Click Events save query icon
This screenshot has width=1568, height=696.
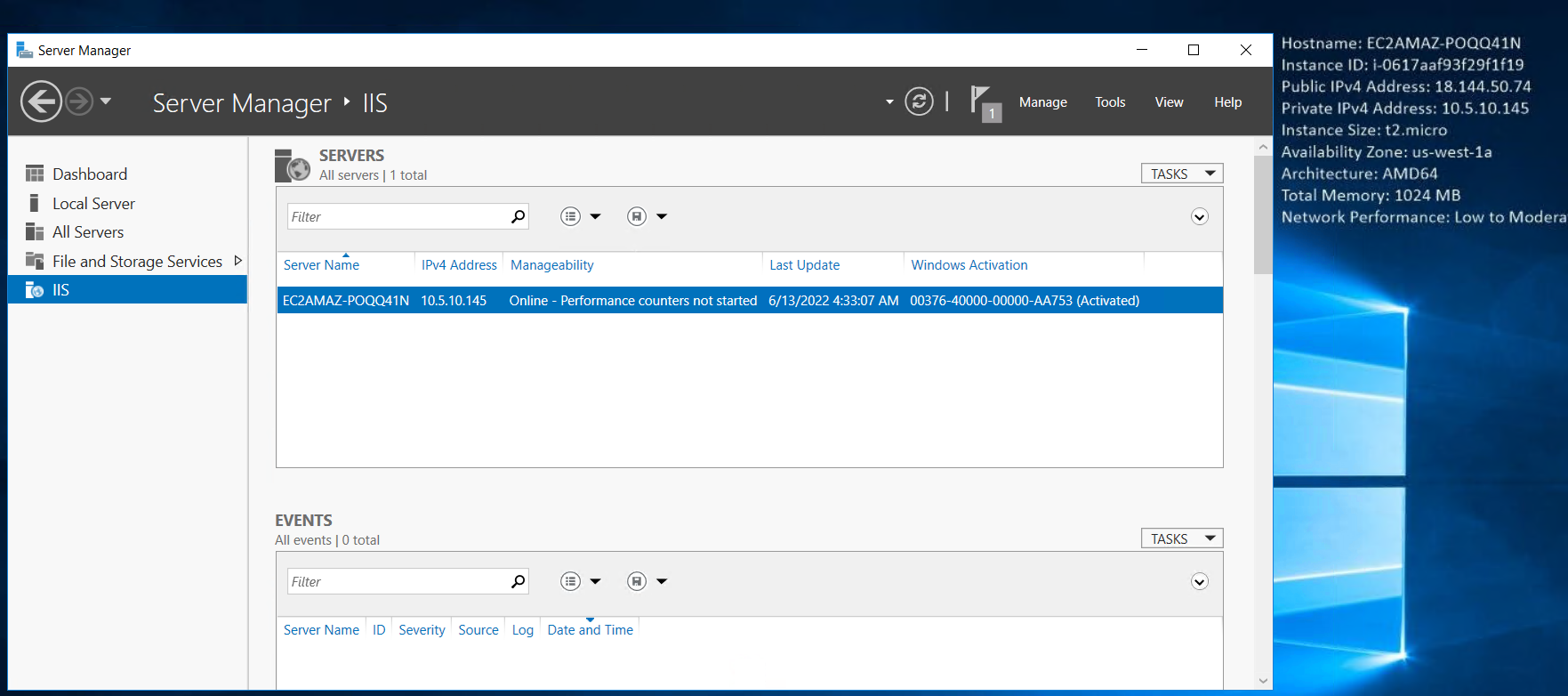click(637, 581)
